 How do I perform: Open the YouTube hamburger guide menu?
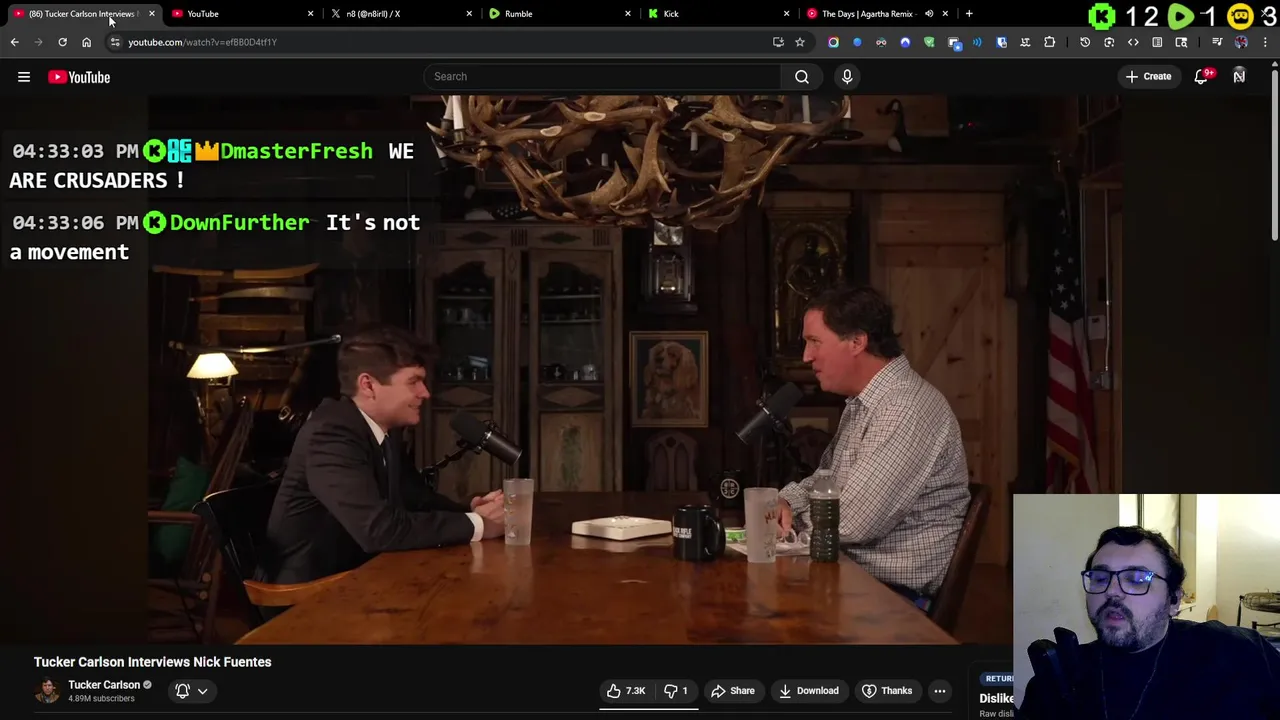[24, 77]
